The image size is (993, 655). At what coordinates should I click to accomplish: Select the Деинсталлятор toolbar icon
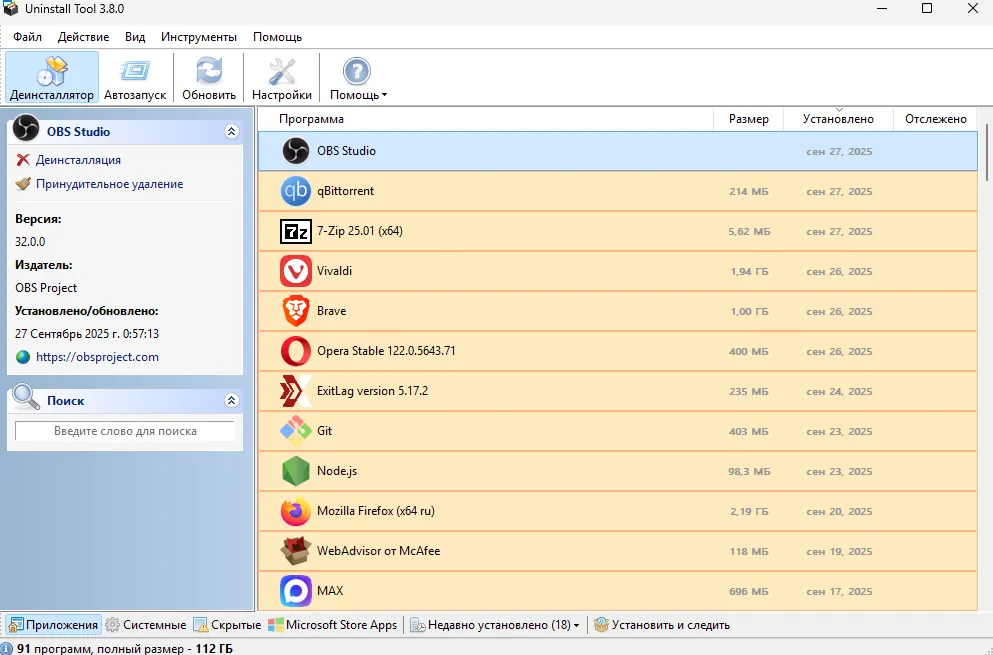pos(52,72)
